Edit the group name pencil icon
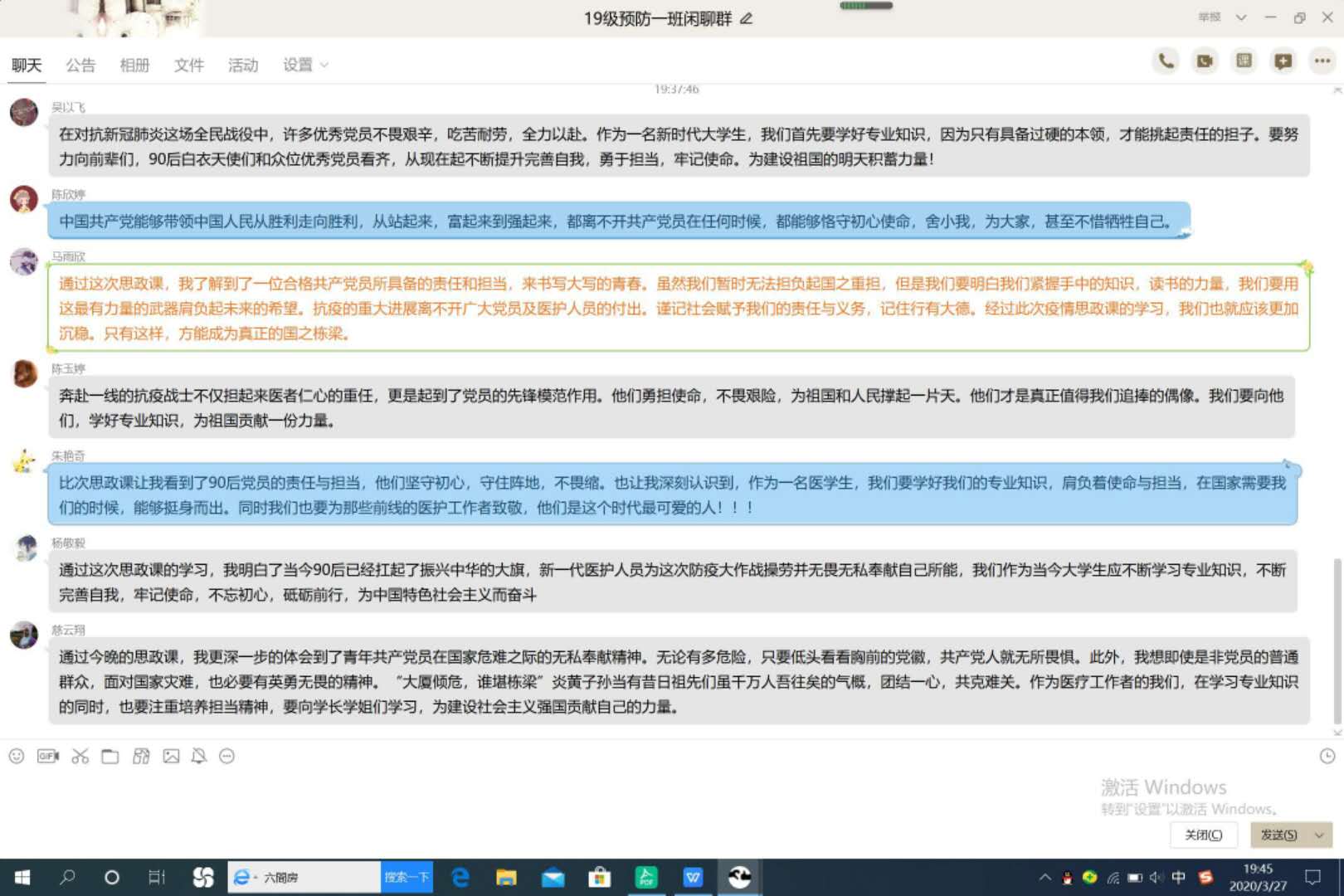This screenshot has width=1344, height=896. [746, 18]
